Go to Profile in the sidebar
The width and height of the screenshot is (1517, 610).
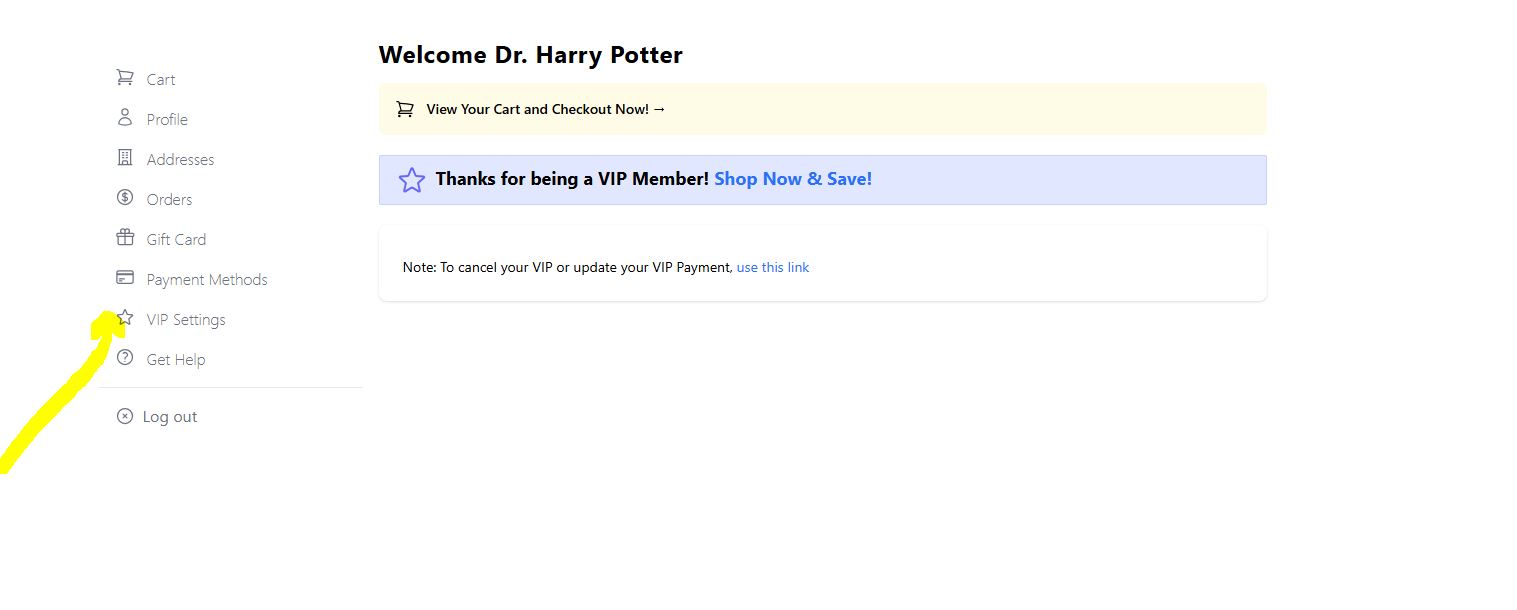point(167,120)
